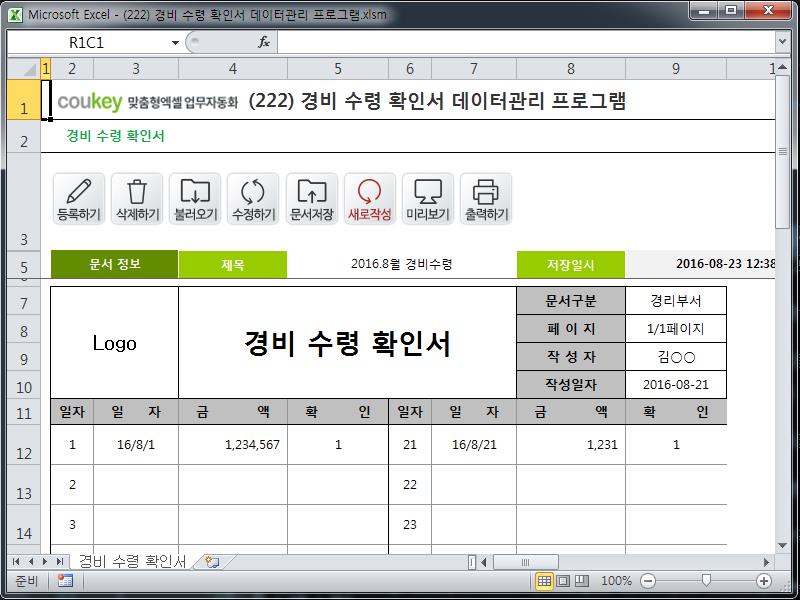This screenshot has width=800, height=600.
Task: Go to next sheet tab arrow
Action: (x=45, y=562)
